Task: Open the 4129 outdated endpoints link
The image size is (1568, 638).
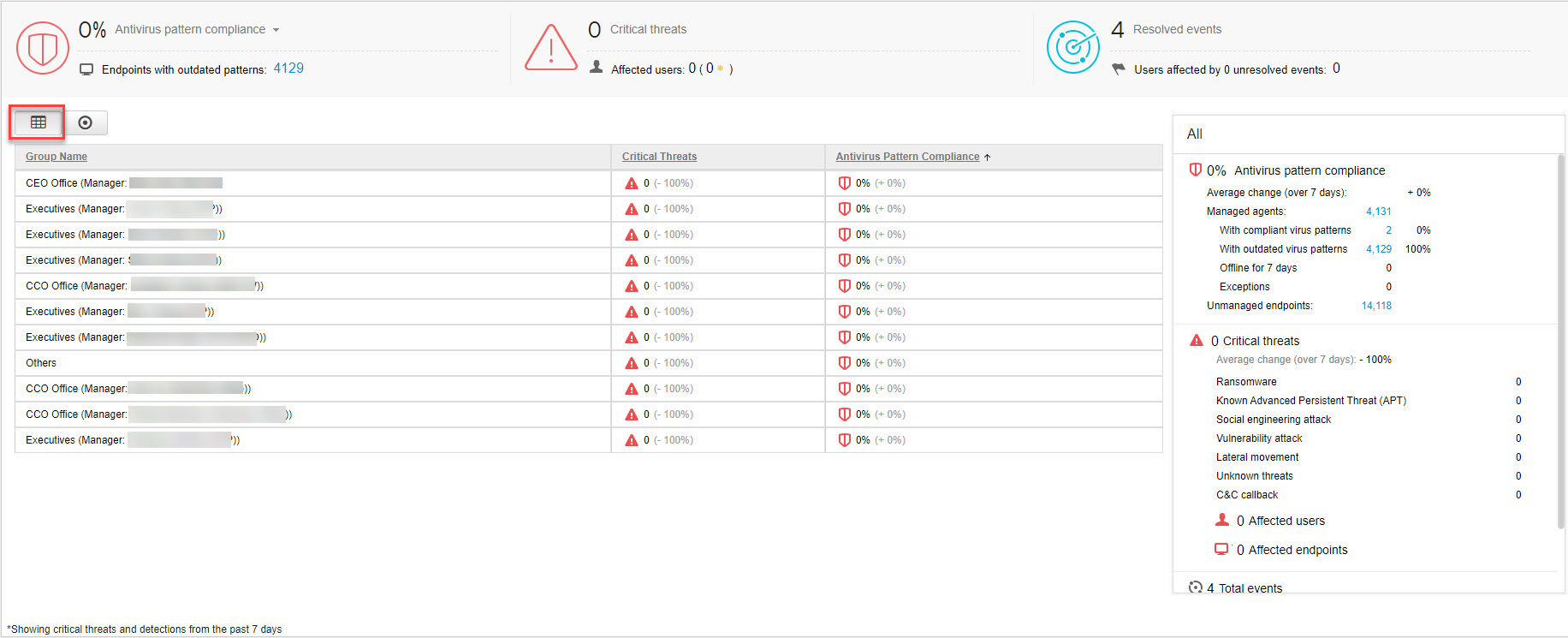Action: [288, 69]
